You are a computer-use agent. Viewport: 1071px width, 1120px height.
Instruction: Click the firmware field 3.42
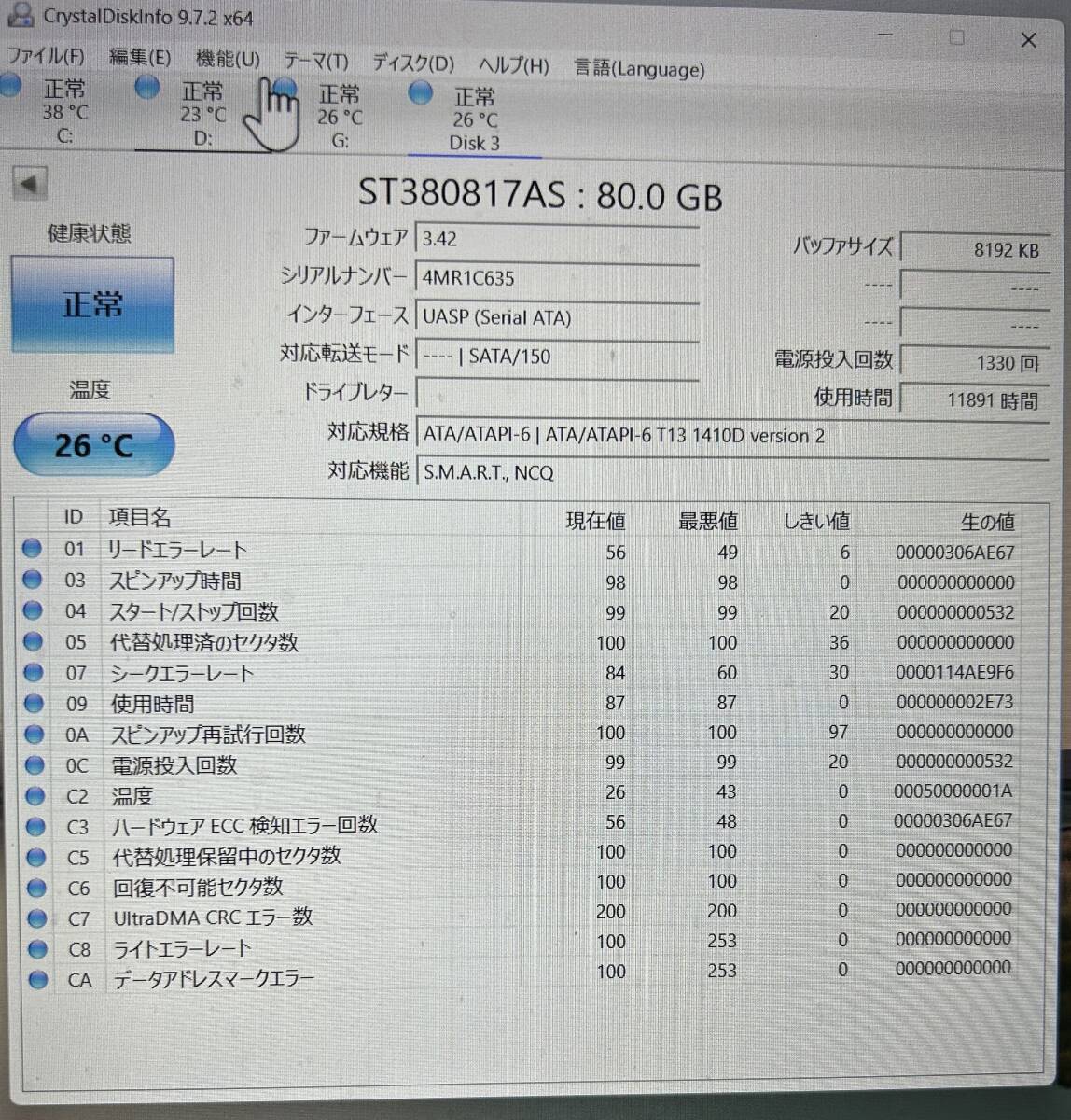pos(557,239)
